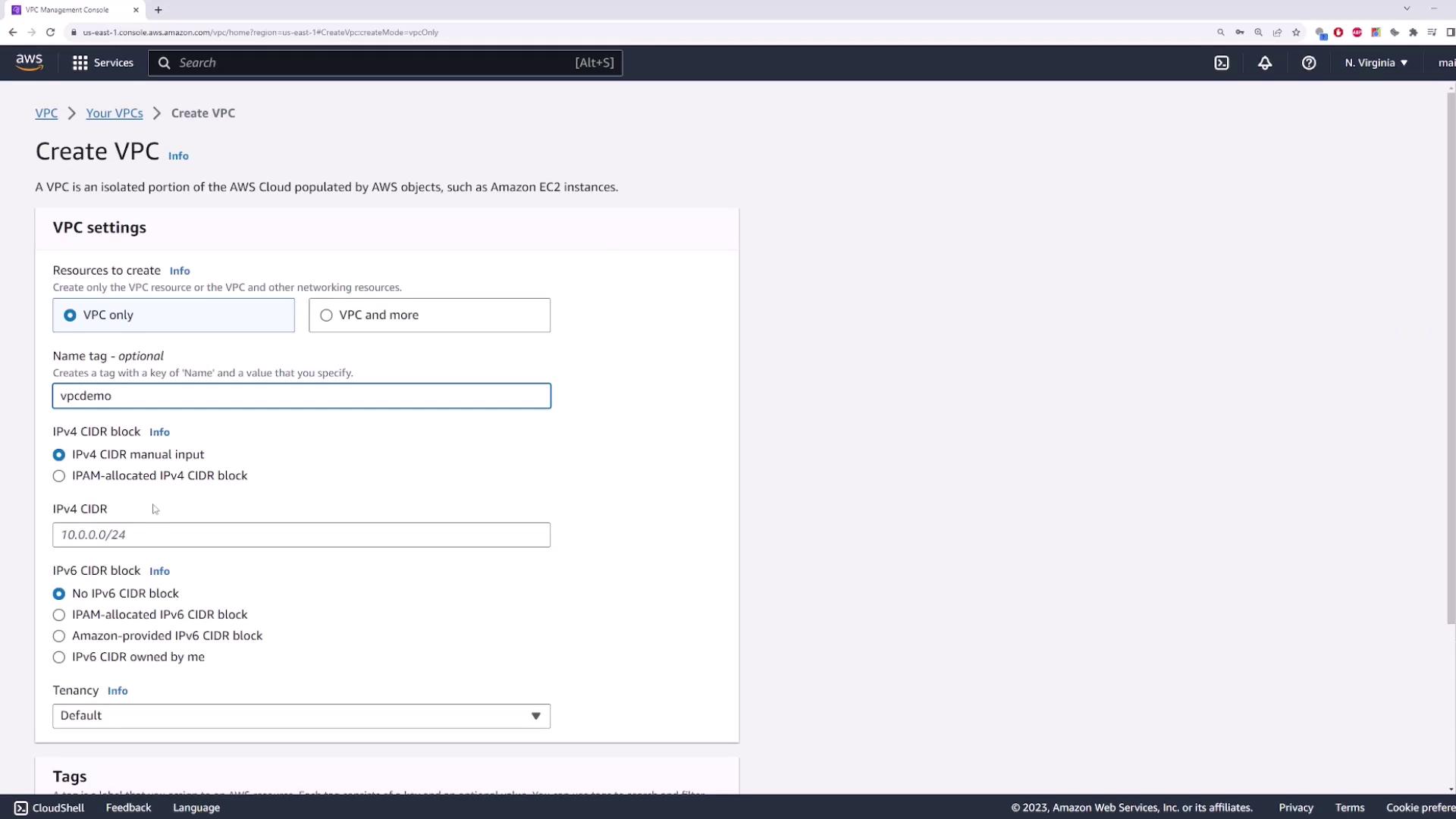Go to Your VPCs breadcrumb
Screen dimensions: 1456x819
coord(115,113)
